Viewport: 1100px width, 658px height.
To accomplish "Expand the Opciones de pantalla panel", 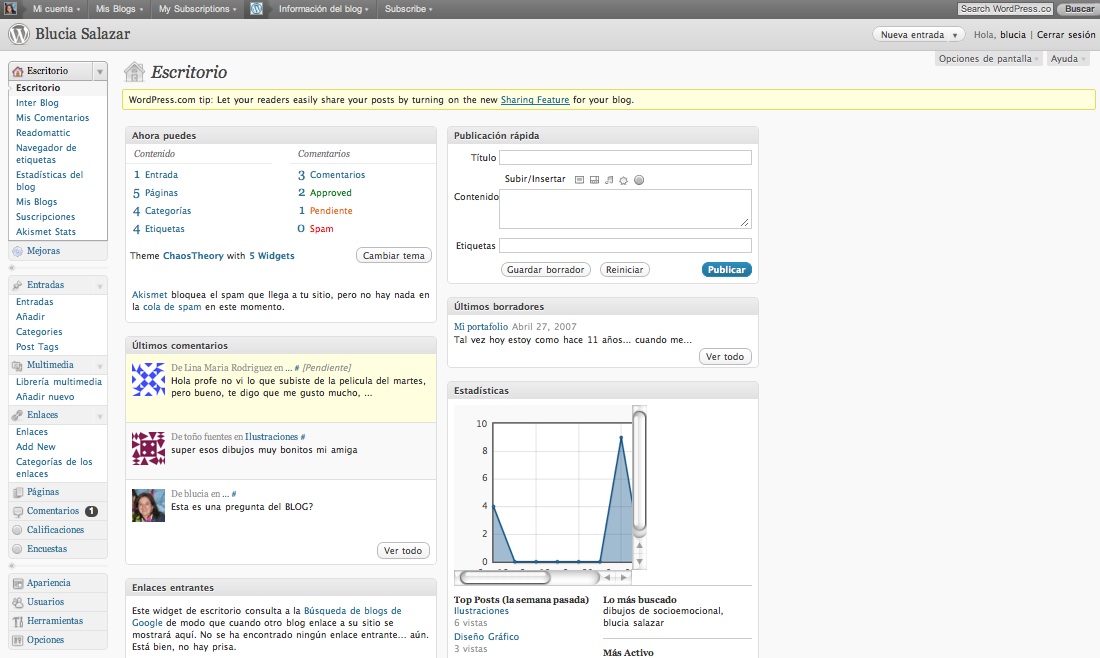I will (988, 59).
